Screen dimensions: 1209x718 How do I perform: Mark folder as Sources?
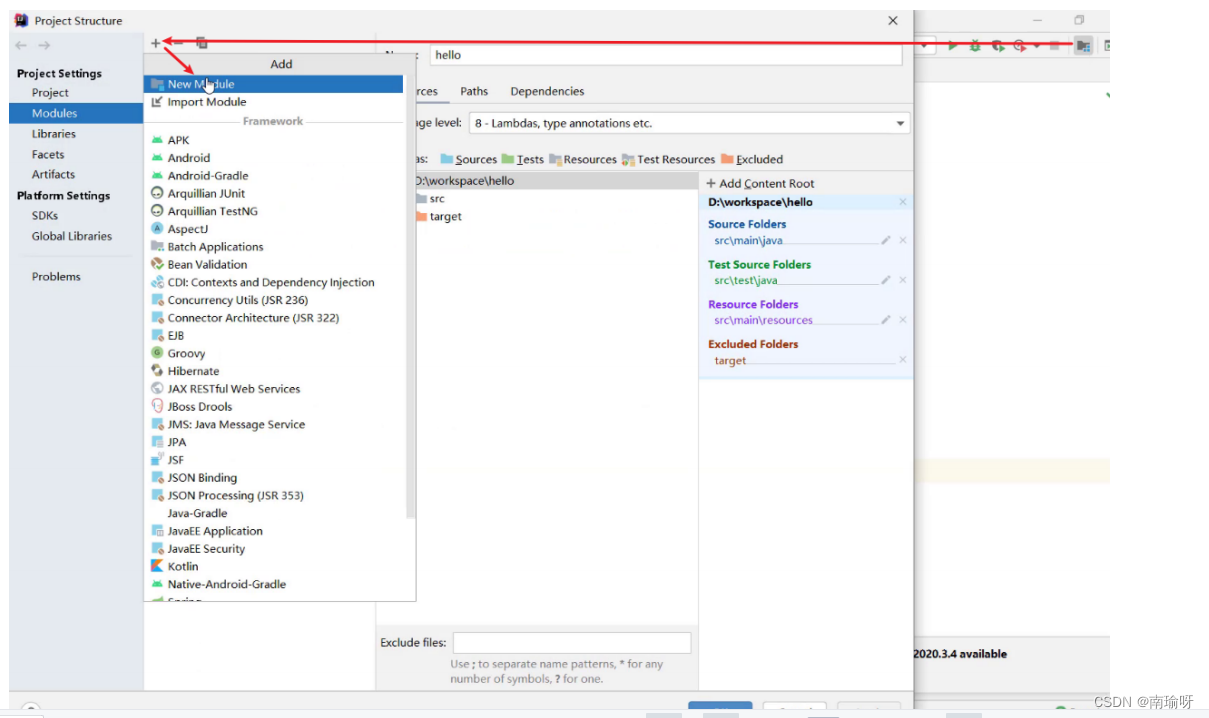click(x=468, y=159)
